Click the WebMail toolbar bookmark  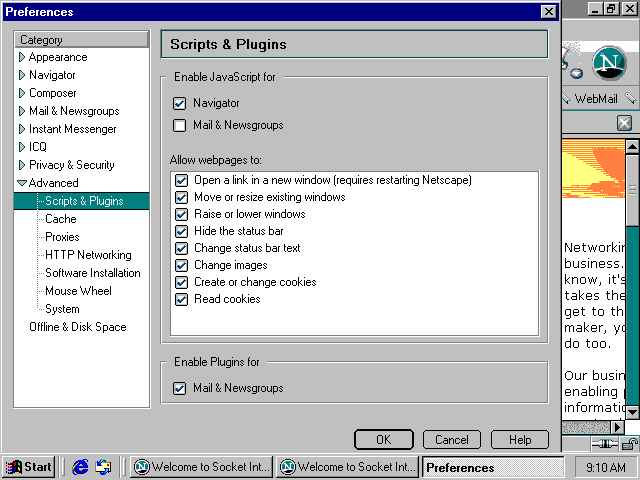click(596, 99)
